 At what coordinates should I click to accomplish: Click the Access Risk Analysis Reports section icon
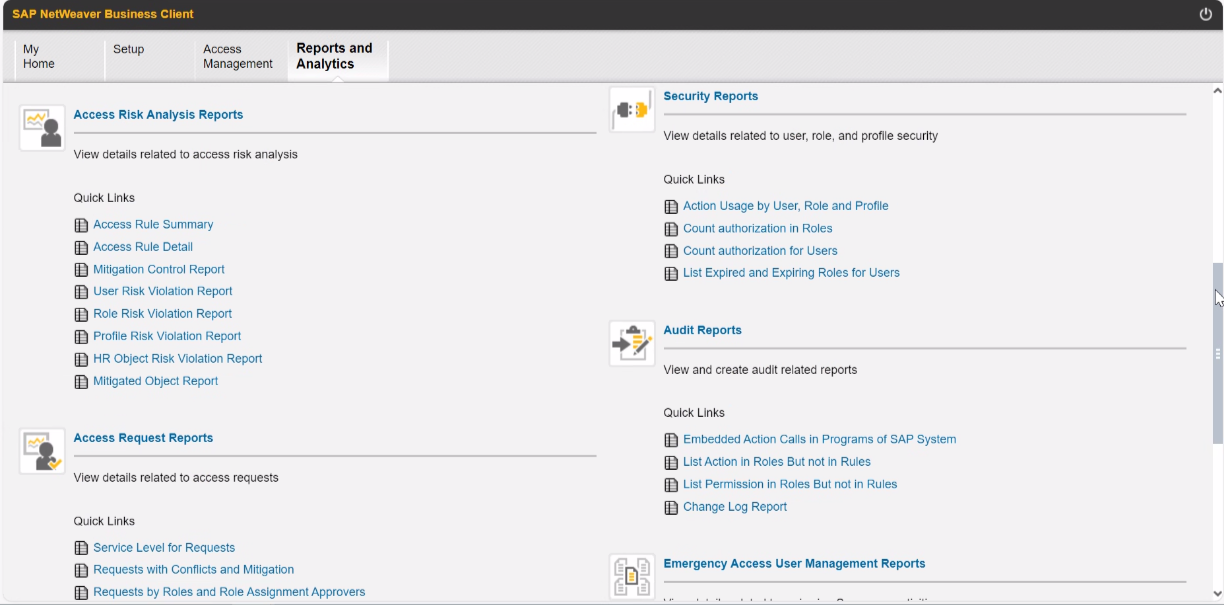(42, 128)
